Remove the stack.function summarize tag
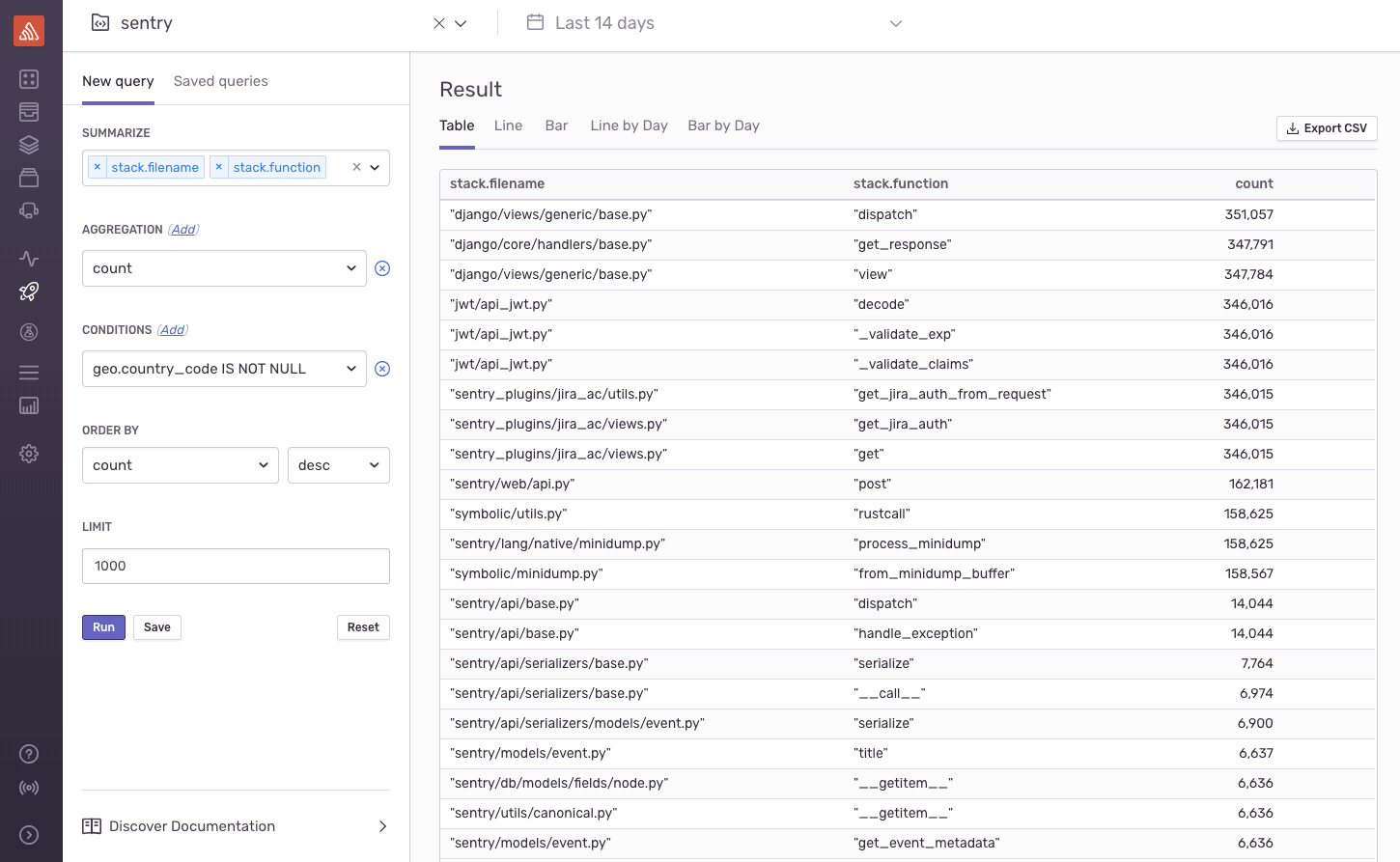 [219, 167]
